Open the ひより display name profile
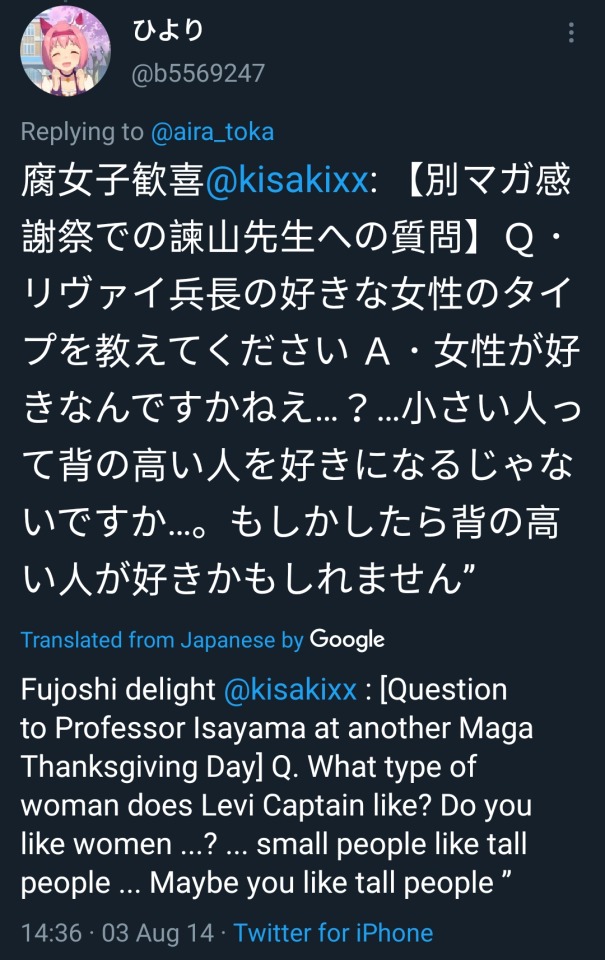 pos(168,30)
